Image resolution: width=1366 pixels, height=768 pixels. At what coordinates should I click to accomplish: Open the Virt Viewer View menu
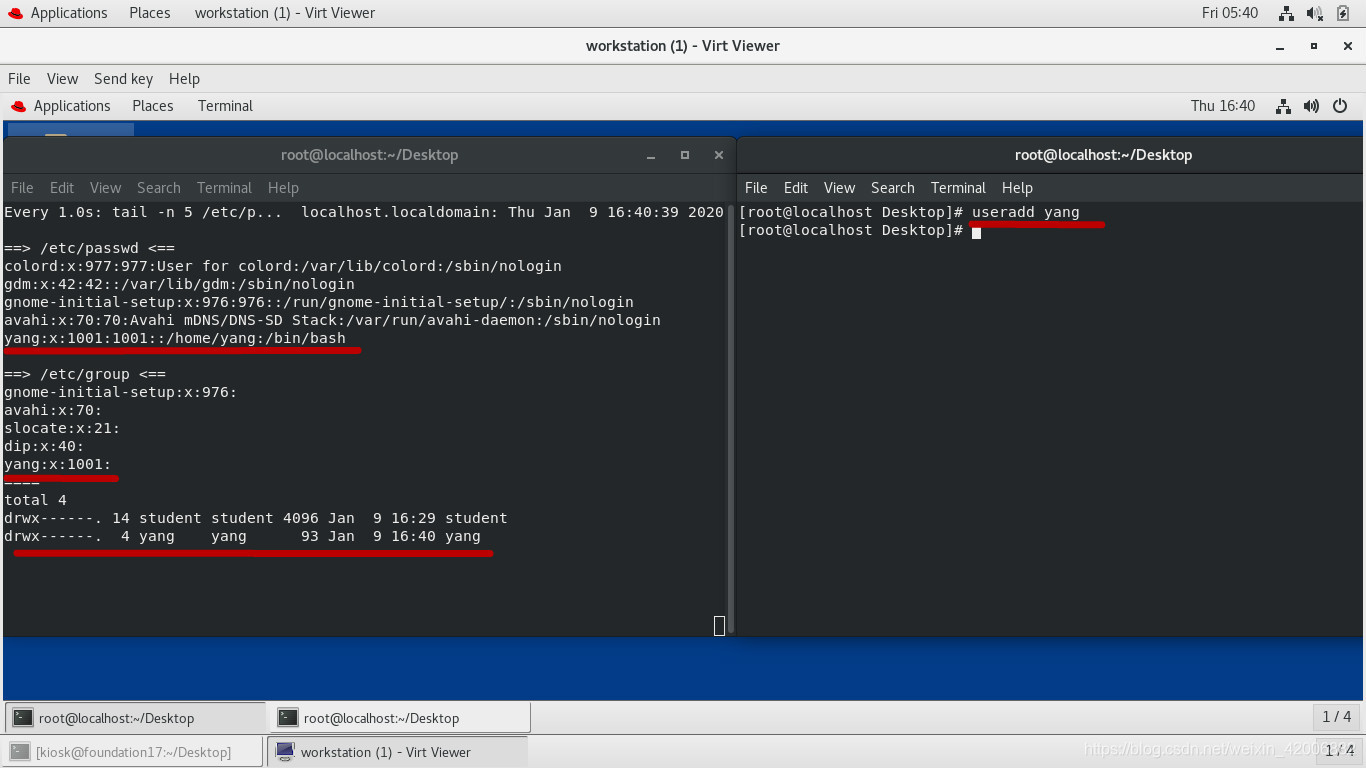click(x=62, y=79)
